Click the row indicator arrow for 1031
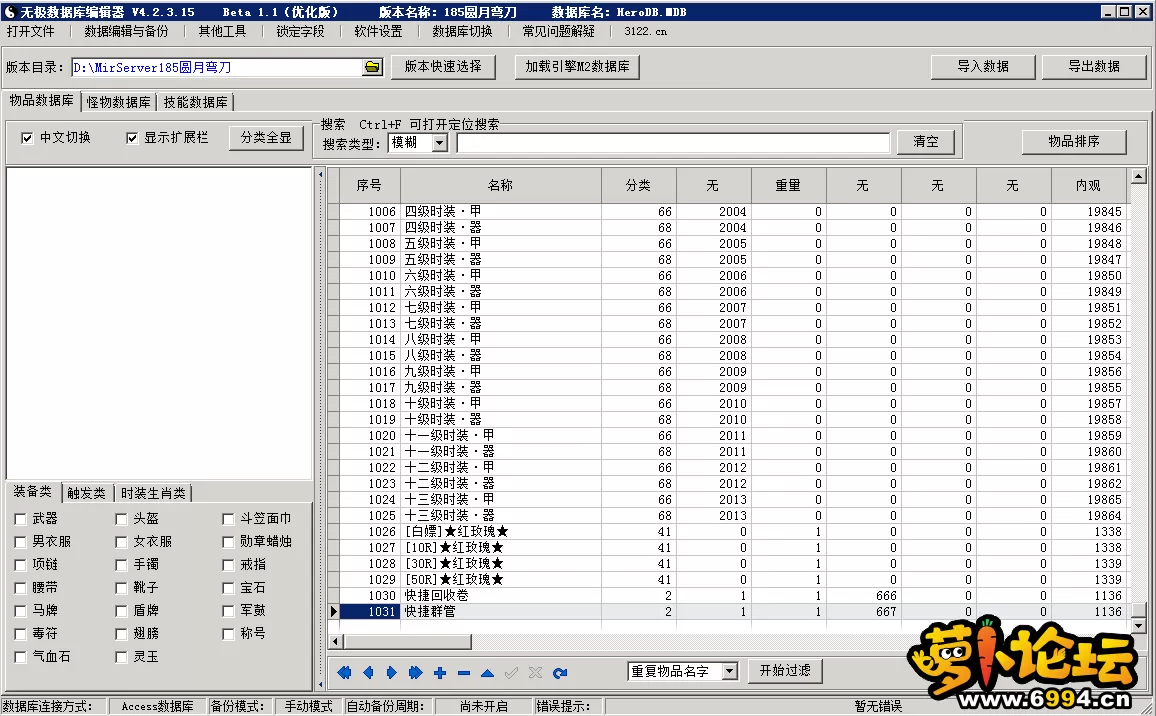1156x716 pixels. (334, 611)
